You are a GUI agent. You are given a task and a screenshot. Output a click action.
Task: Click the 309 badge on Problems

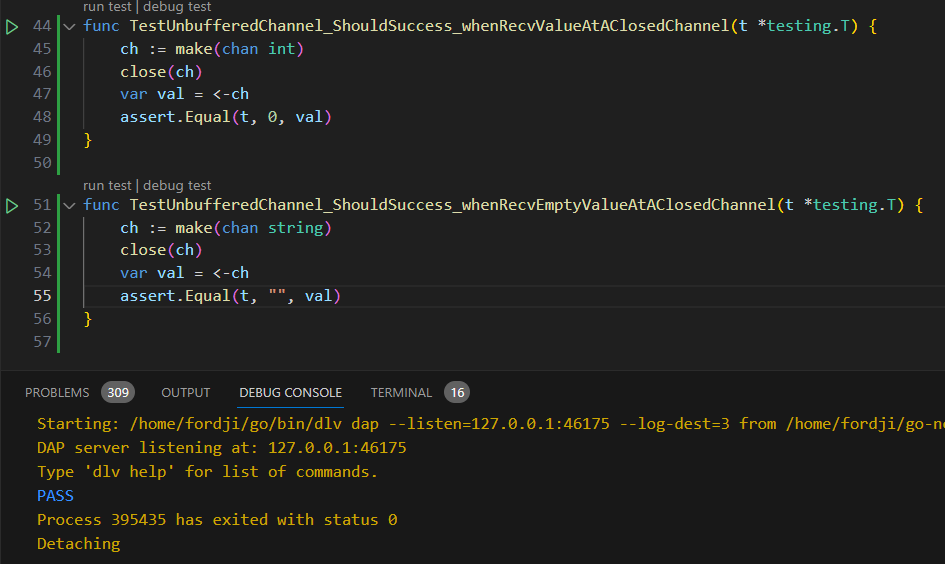[119, 393]
